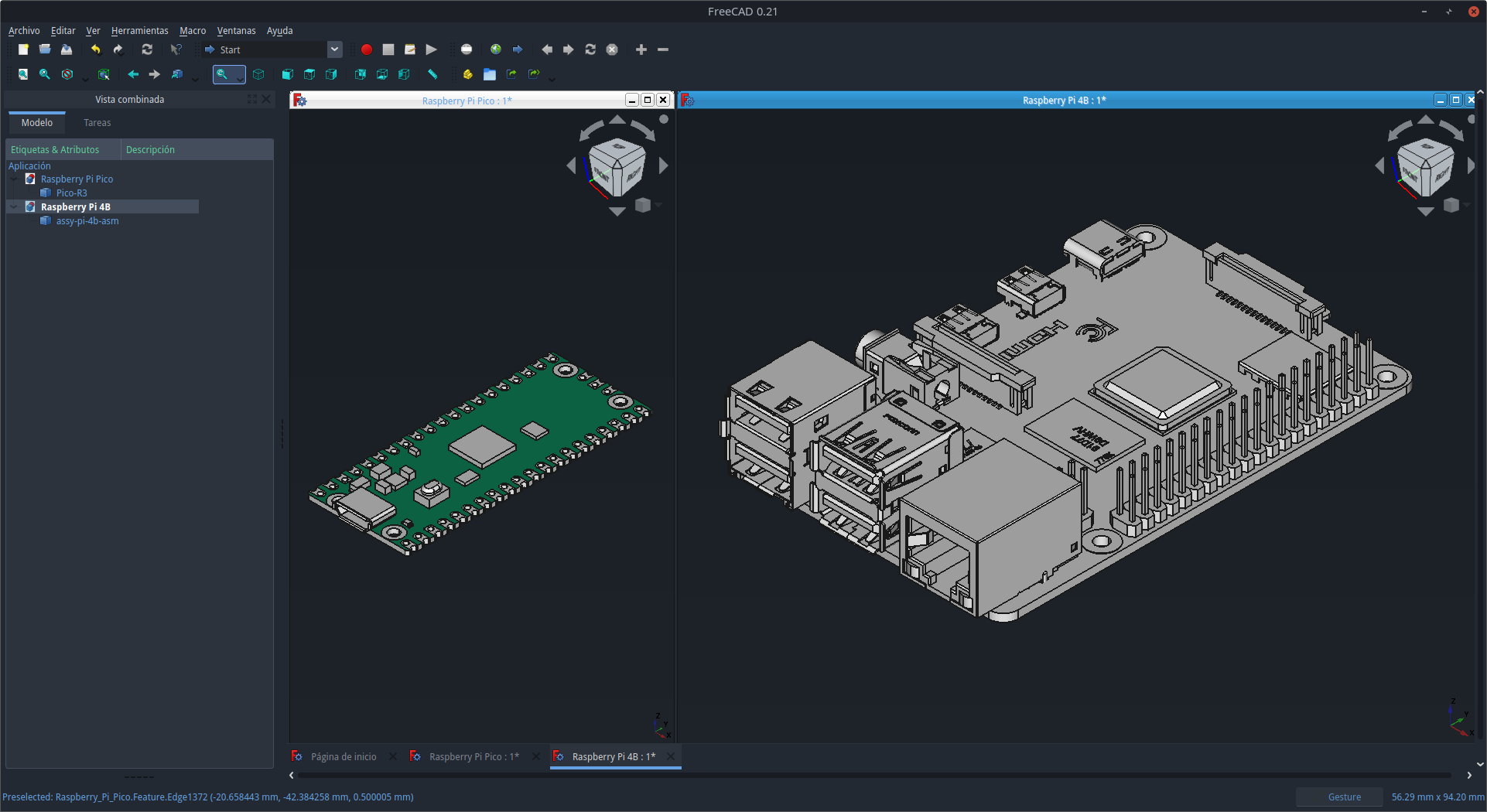
Task: Create a new document with New icon
Action: point(23,49)
